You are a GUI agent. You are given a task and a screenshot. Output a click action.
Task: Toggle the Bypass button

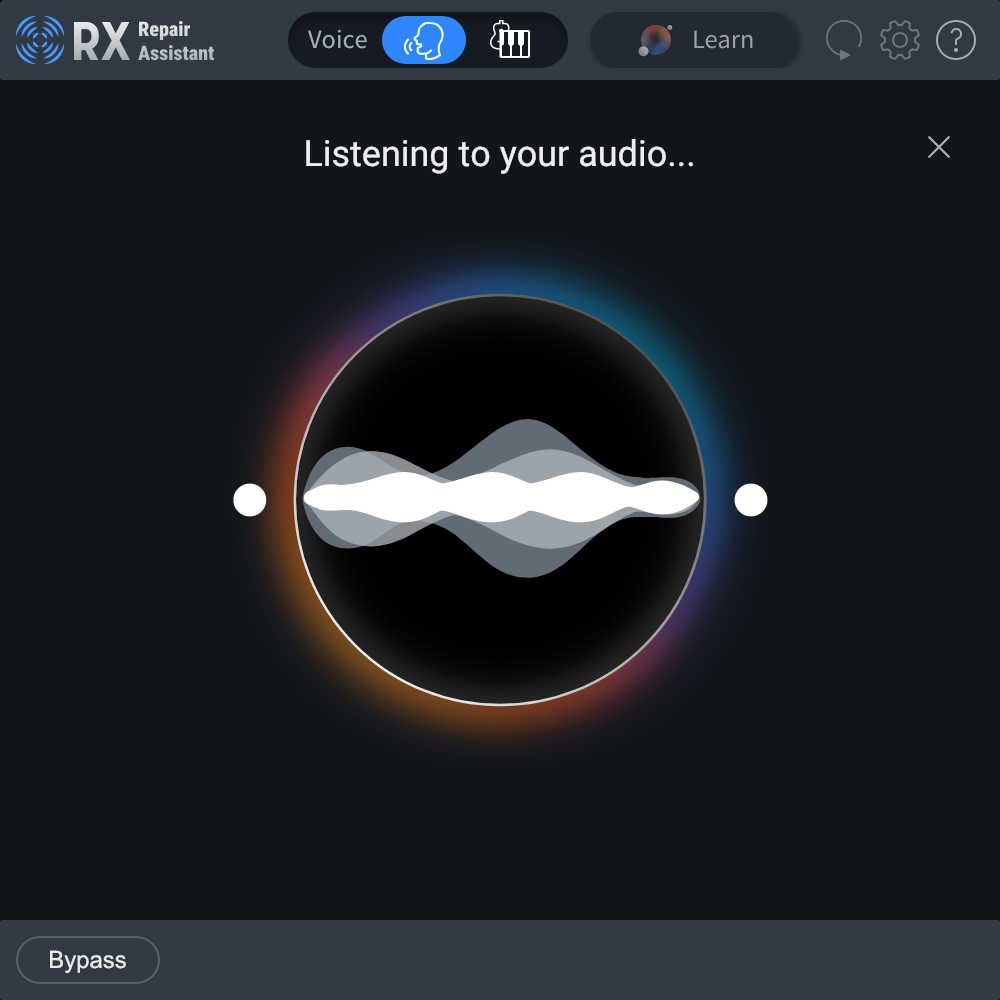point(88,960)
